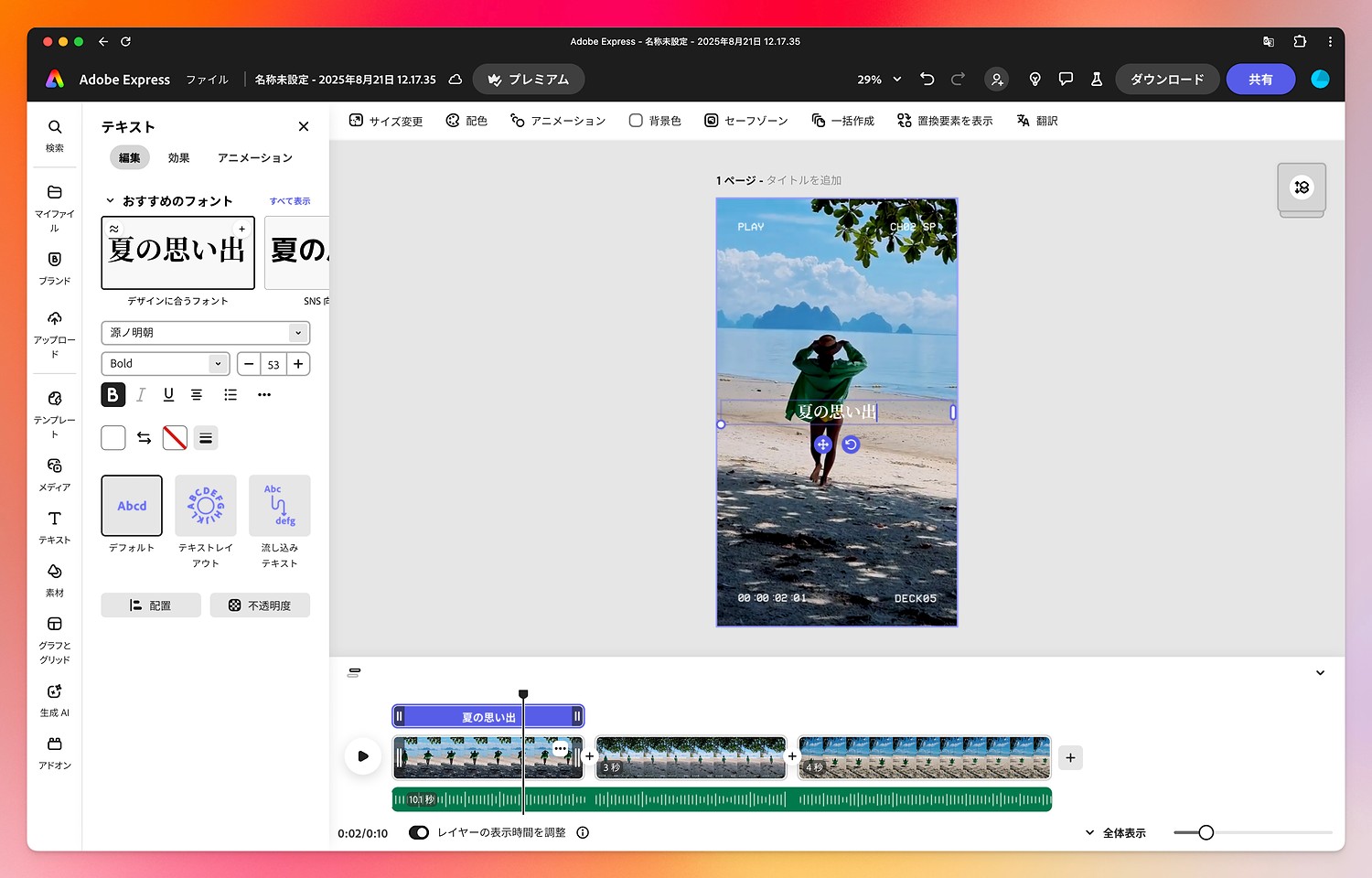1372x878 pixels.
Task: Open the 源ノ明朝 font dropdown
Action: 205,333
